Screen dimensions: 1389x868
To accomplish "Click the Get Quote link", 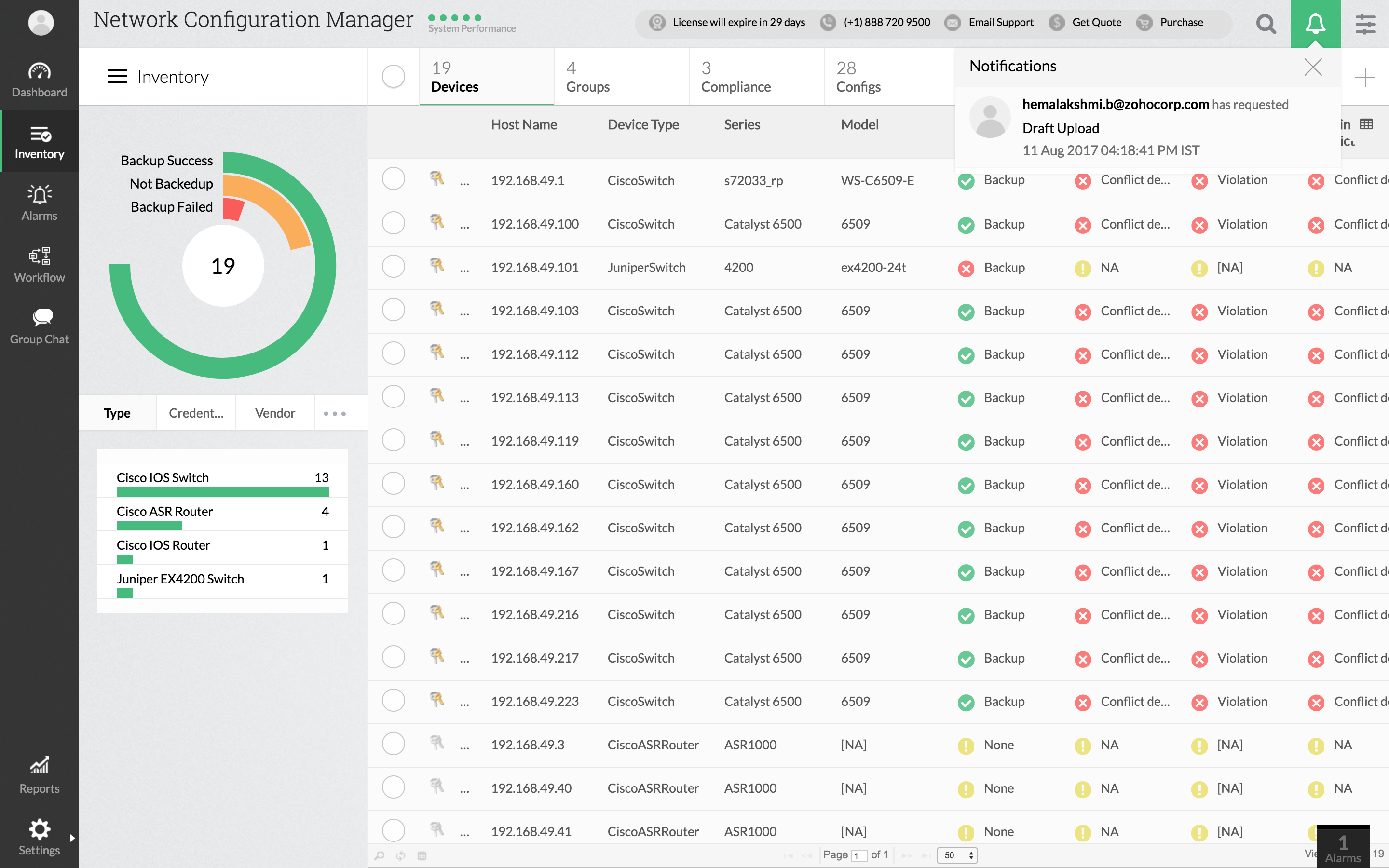I will pos(1096,22).
